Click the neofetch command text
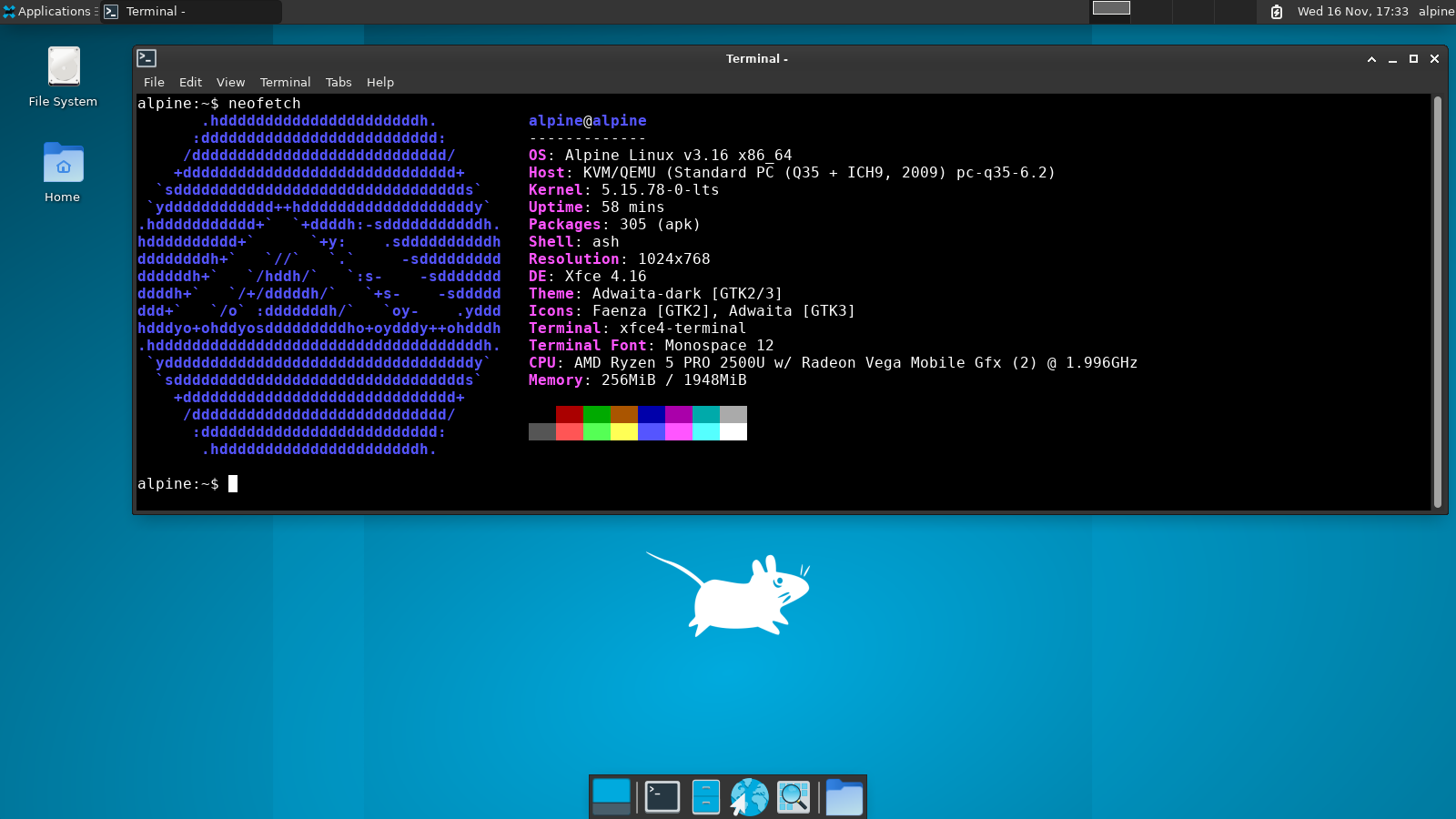The width and height of the screenshot is (1456, 819). tap(265, 104)
